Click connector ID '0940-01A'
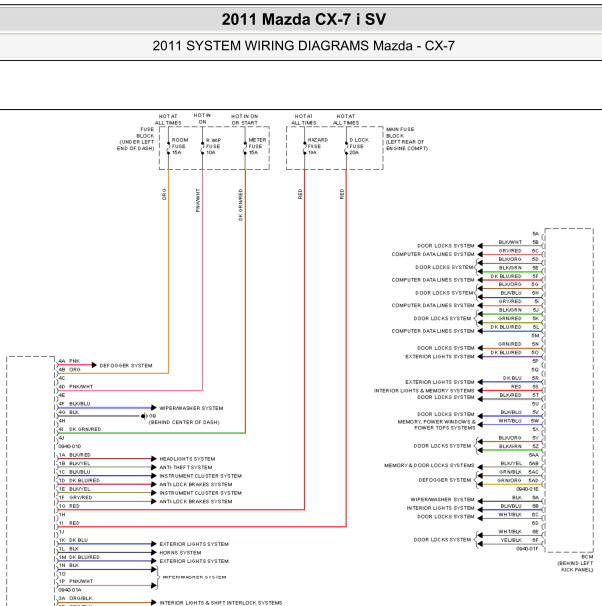 click(x=70, y=590)
